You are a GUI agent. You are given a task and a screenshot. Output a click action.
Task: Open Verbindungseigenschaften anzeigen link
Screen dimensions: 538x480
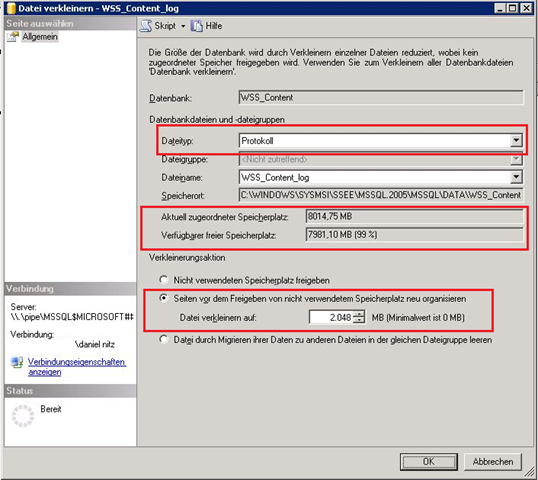click(77, 367)
